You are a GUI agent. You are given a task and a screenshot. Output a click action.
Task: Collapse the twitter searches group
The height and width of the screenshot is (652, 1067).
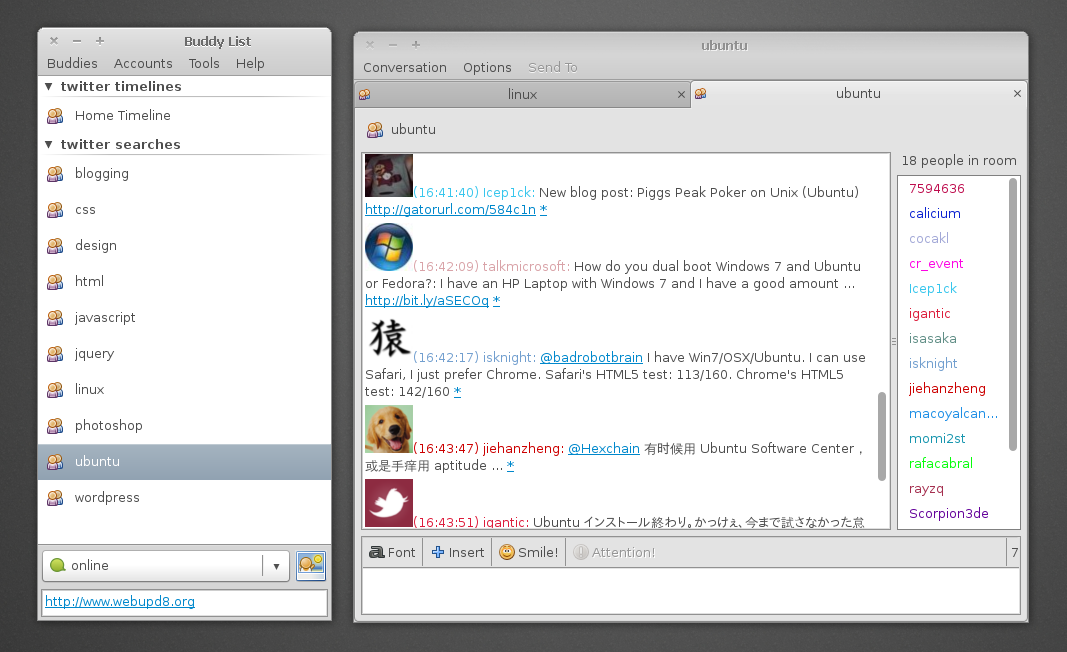[x=48, y=144]
